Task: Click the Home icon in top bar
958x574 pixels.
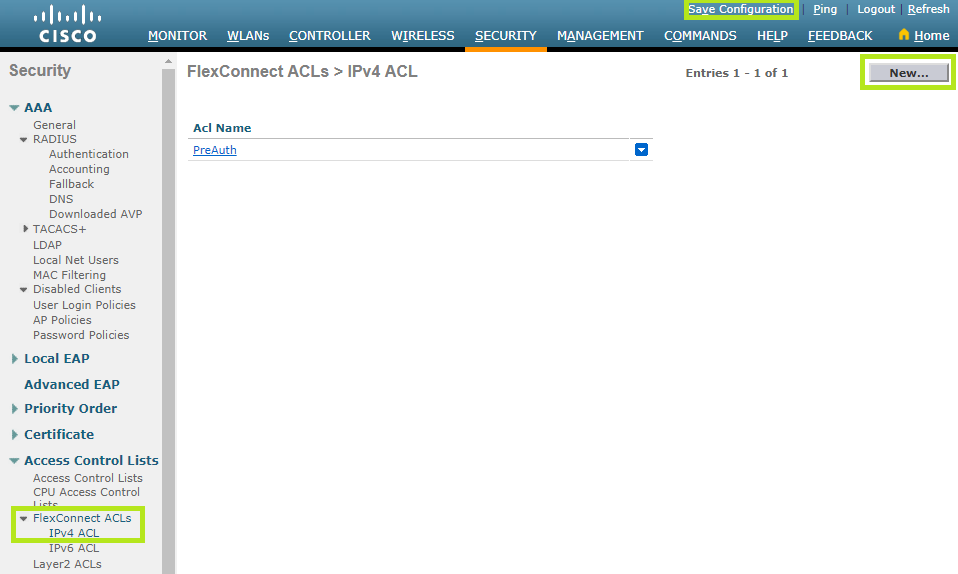Action: click(x=904, y=35)
